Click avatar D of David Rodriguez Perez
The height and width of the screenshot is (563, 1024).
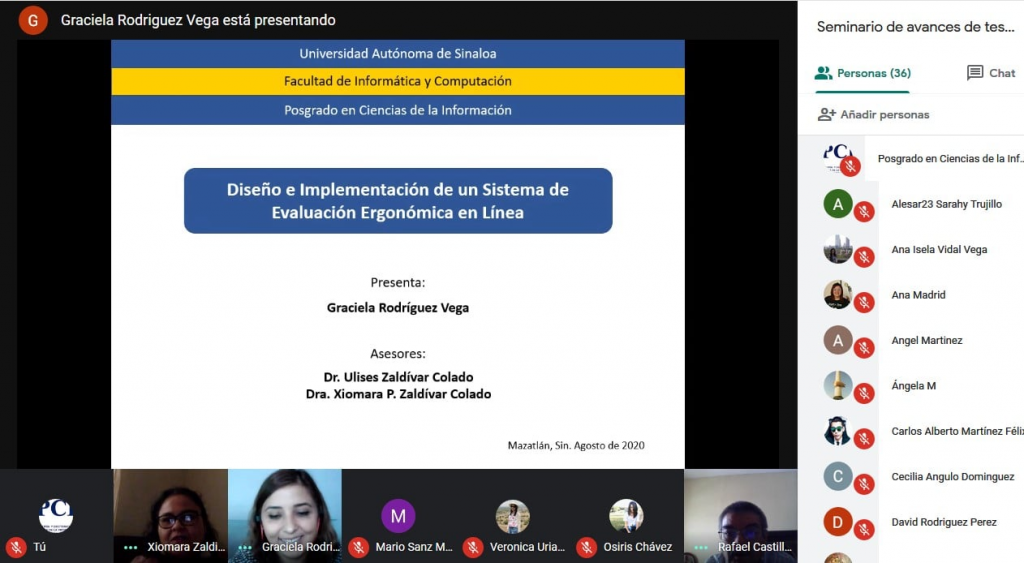[x=838, y=522]
